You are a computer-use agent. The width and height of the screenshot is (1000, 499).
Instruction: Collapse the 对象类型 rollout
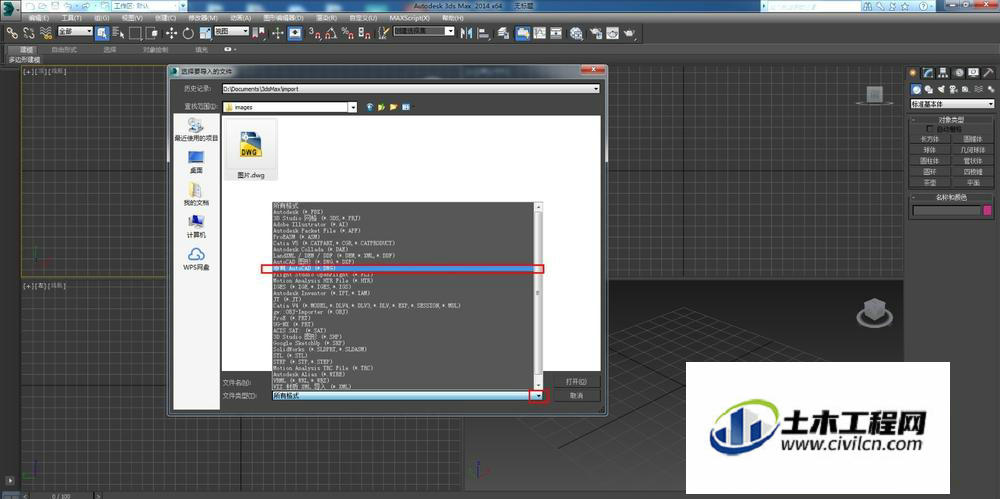[x=951, y=119]
